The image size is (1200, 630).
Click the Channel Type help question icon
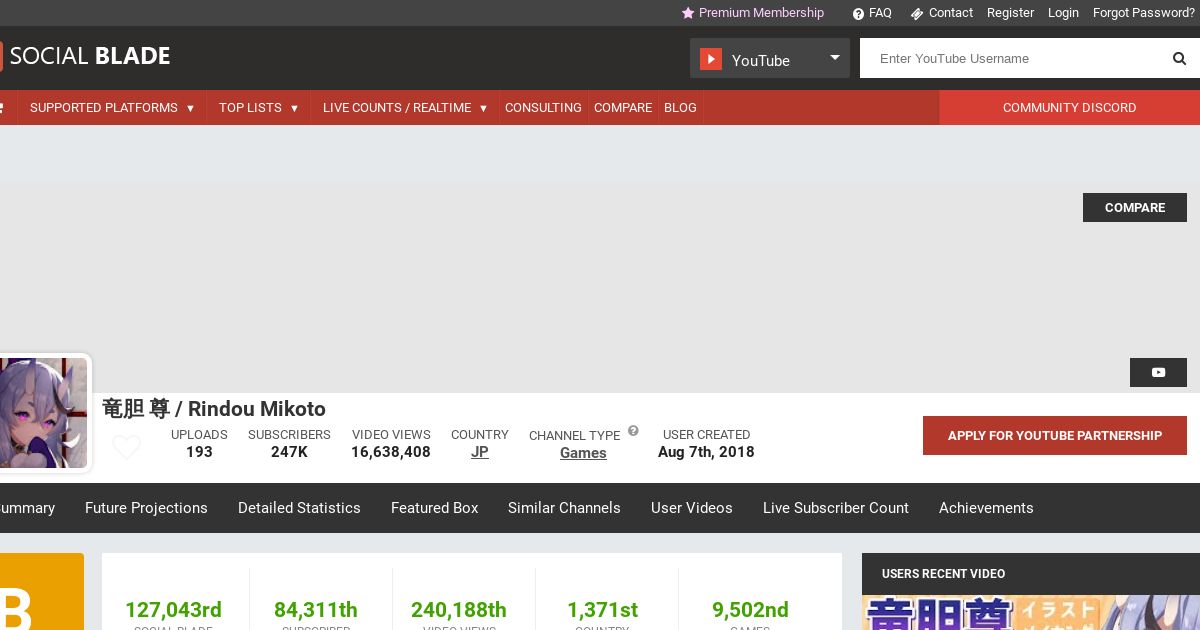(633, 431)
